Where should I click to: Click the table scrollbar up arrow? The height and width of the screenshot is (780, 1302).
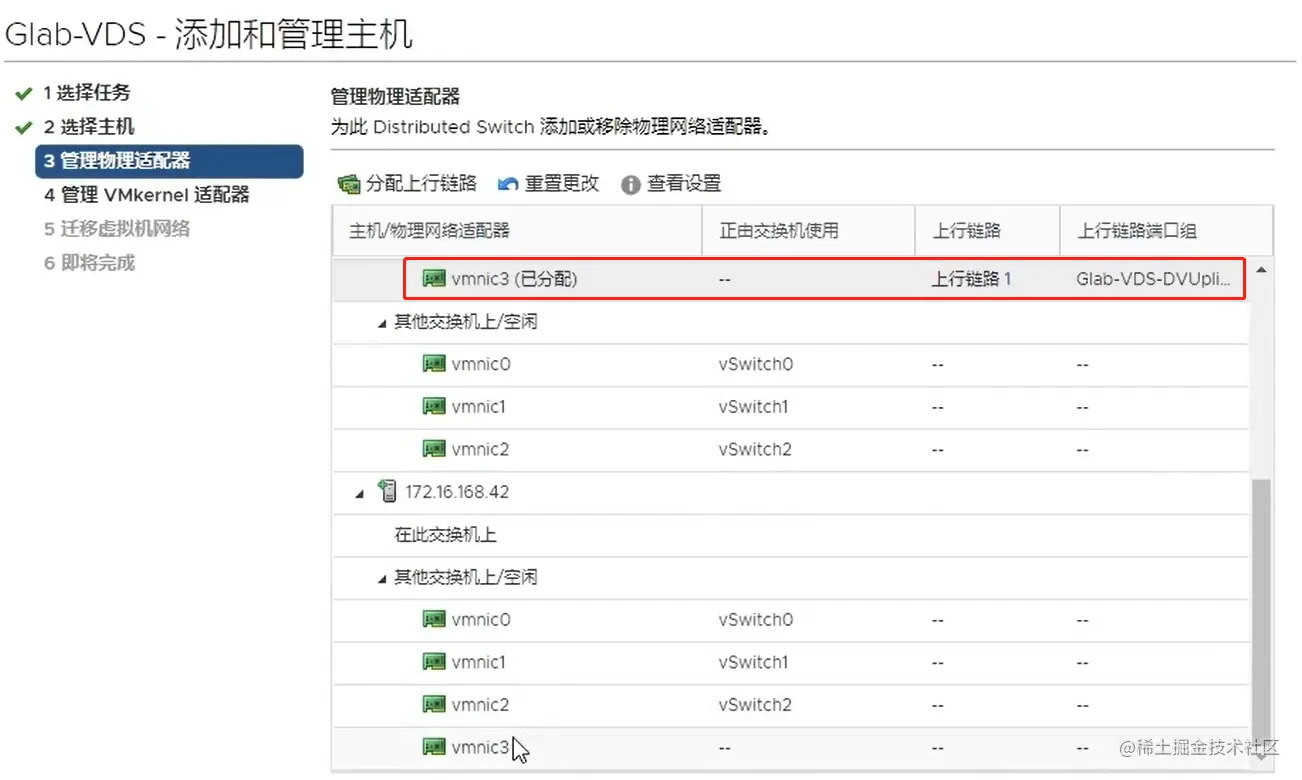click(1261, 271)
